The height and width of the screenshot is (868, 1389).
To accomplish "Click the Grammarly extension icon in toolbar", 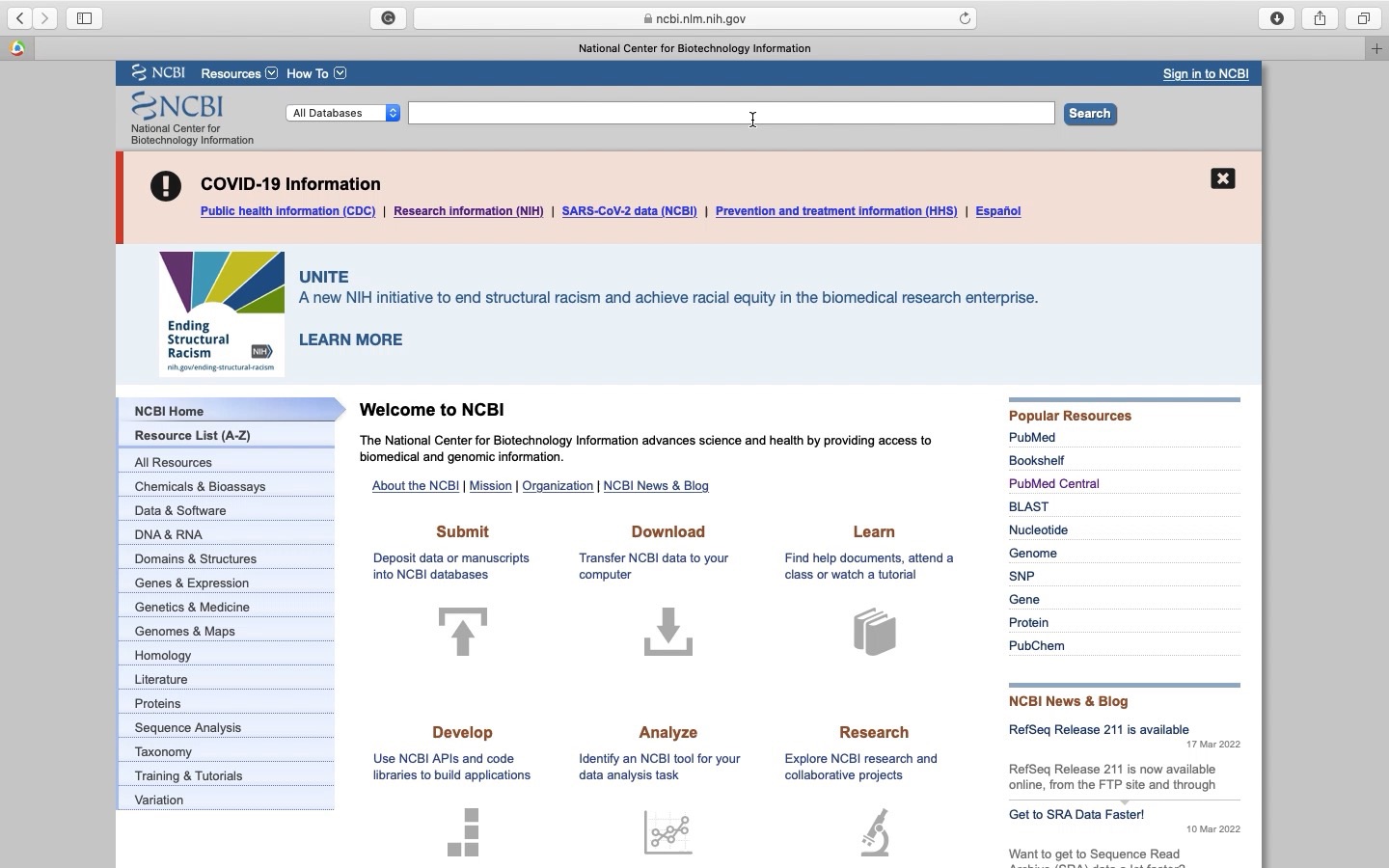I will point(388,18).
